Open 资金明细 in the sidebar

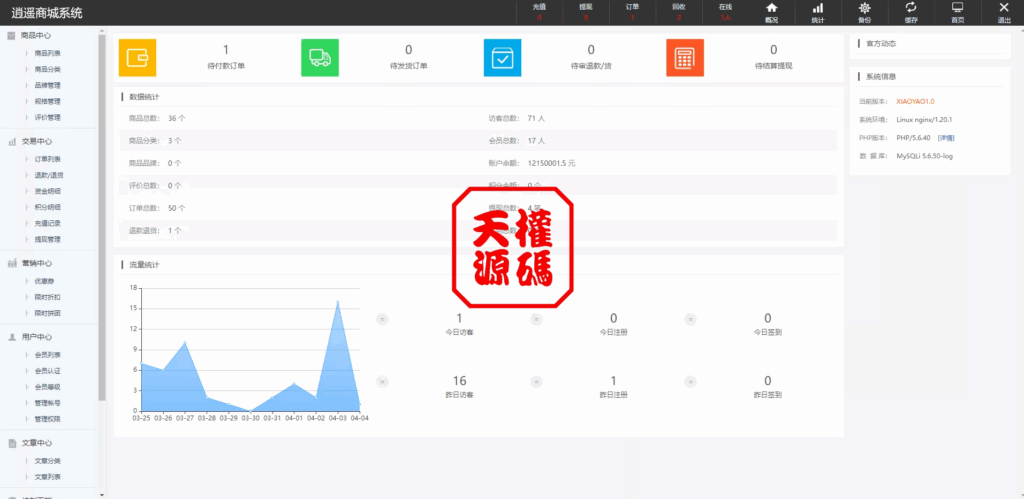click(x=48, y=191)
